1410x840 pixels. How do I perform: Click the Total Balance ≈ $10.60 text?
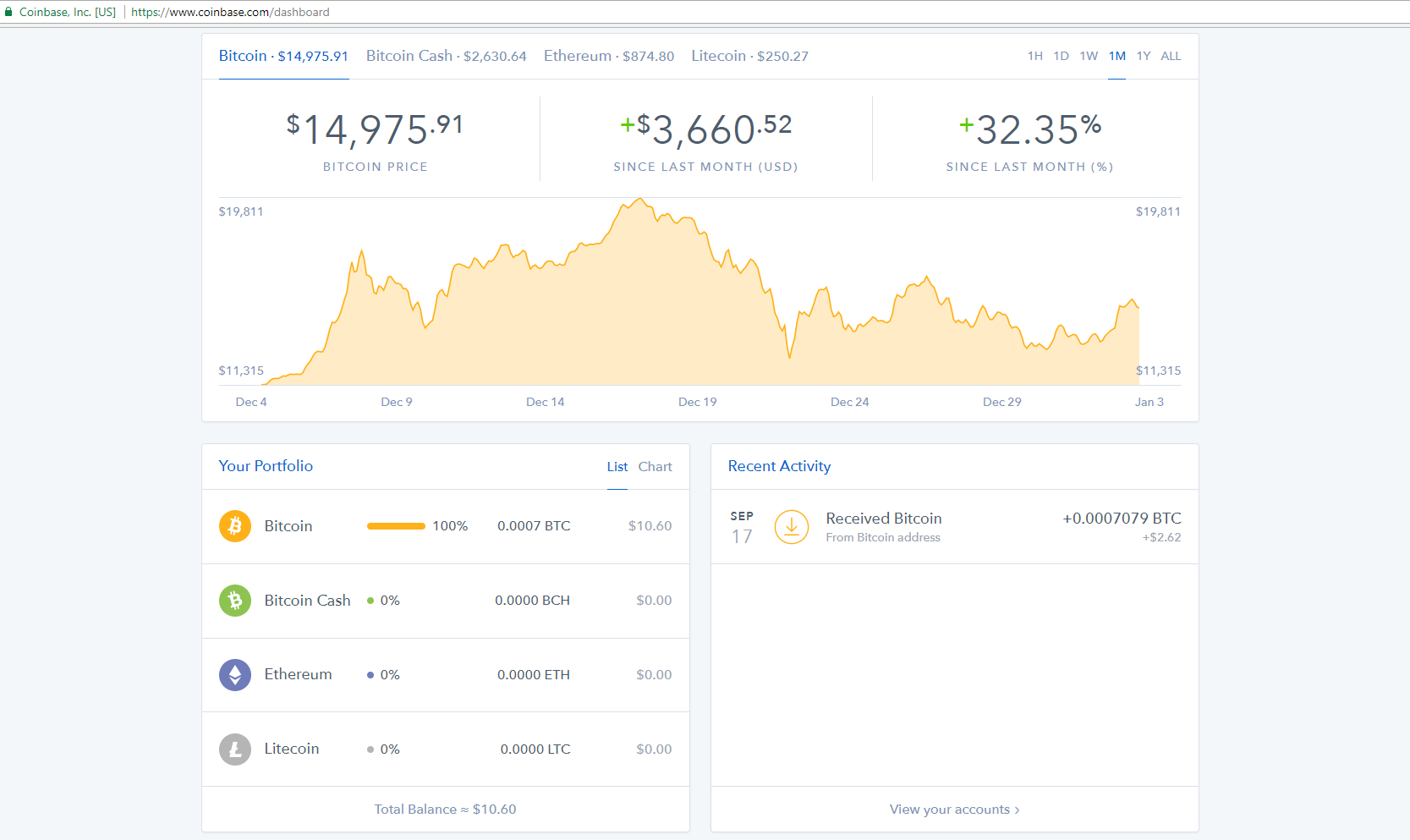point(446,810)
